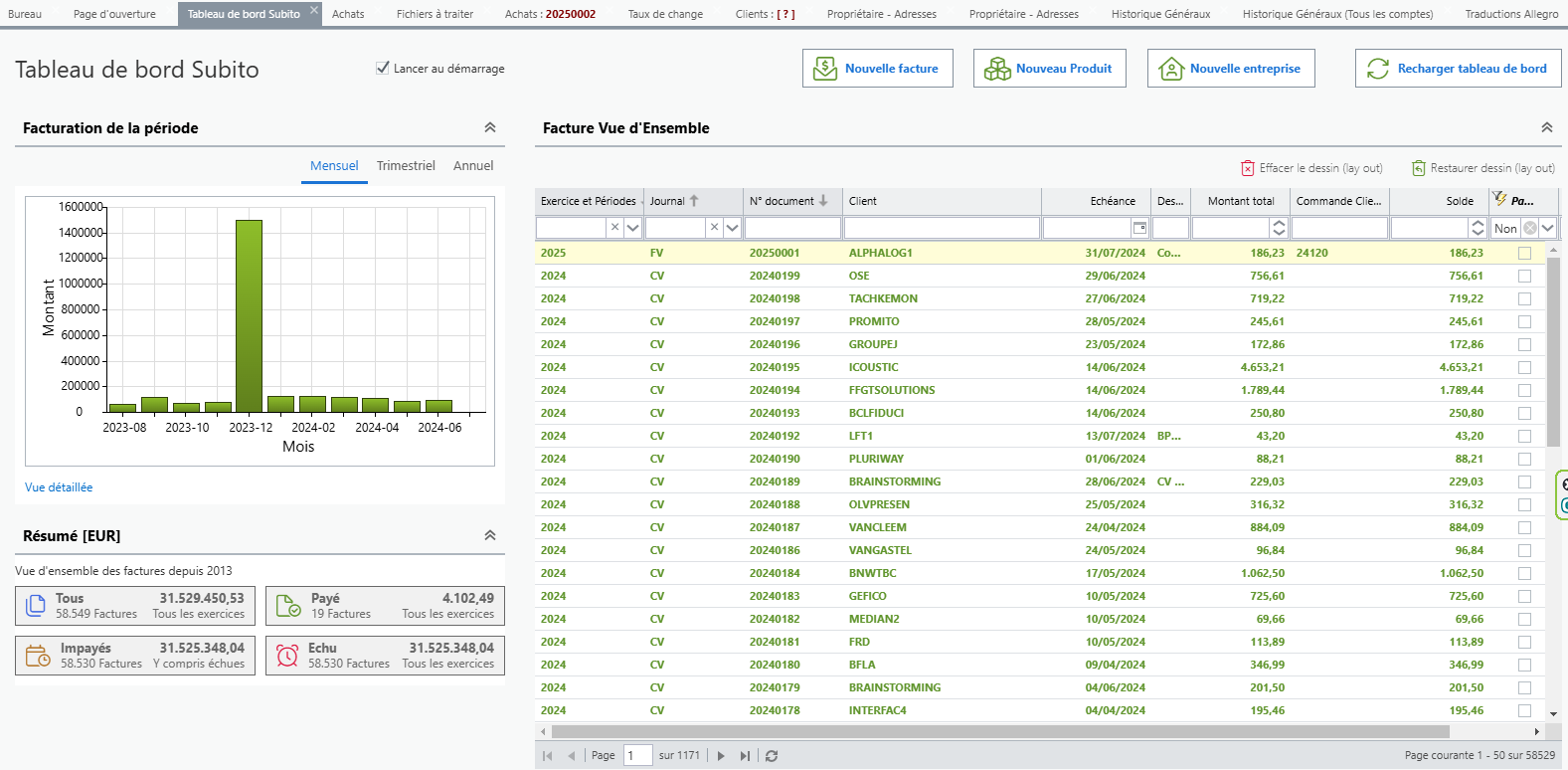The image size is (1568, 770).
Task: Click the Journal ascending sort arrow
Action: point(694,201)
